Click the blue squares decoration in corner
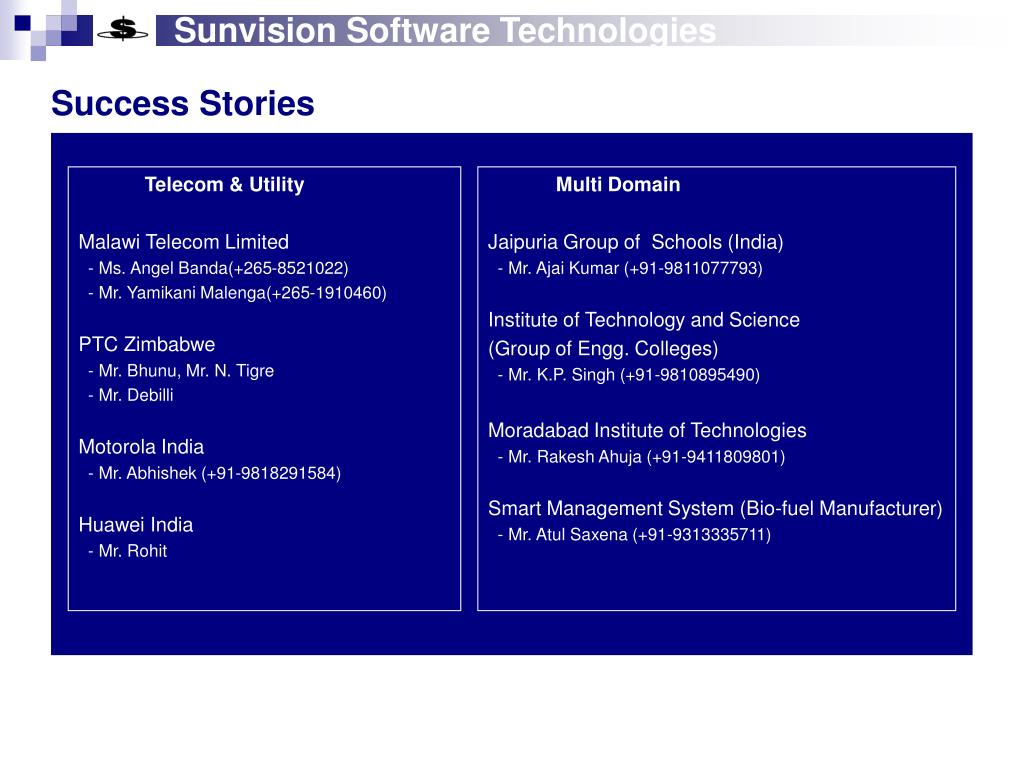 click(46, 30)
